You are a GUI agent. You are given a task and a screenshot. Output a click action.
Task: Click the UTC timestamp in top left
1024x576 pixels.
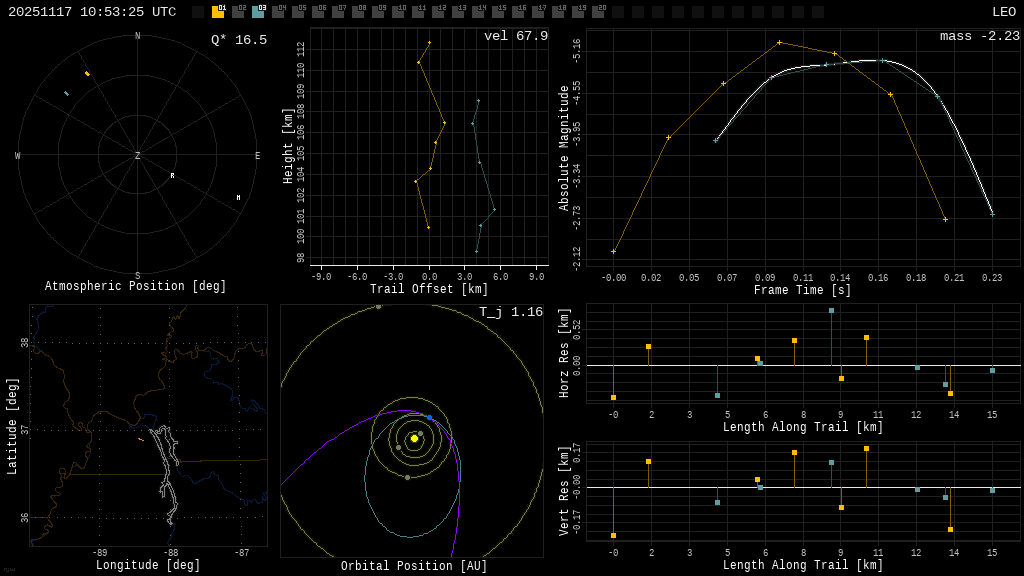click(x=92, y=12)
